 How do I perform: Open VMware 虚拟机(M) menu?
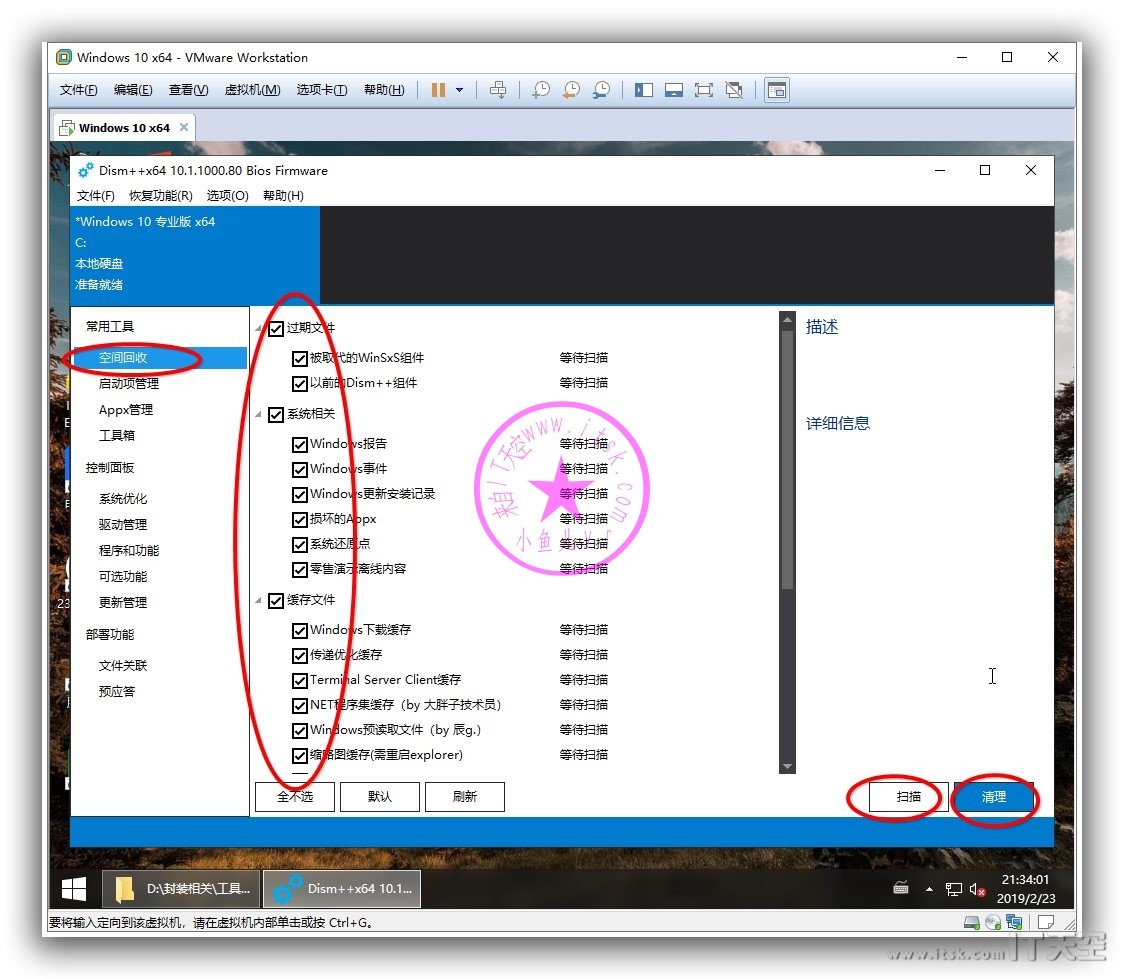point(252,90)
